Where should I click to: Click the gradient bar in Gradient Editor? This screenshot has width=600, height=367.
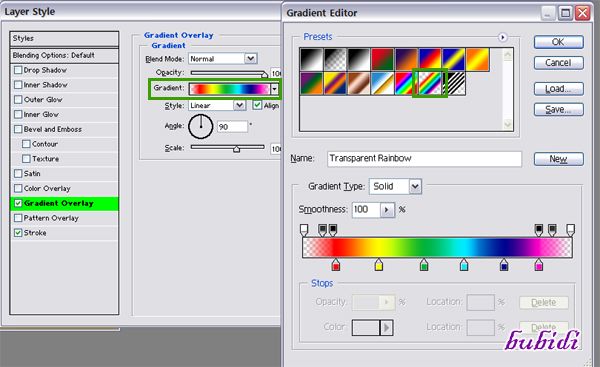click(437, 247)
